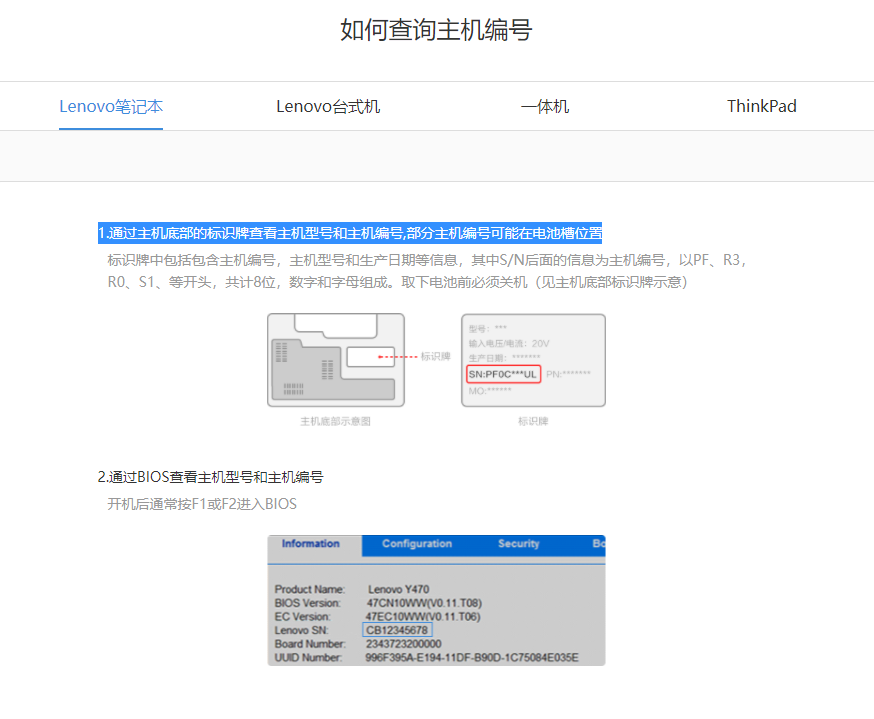Open the 标识牌 label illustration image
The width and height of the screenshot is (874, 719).
[533, 360]
